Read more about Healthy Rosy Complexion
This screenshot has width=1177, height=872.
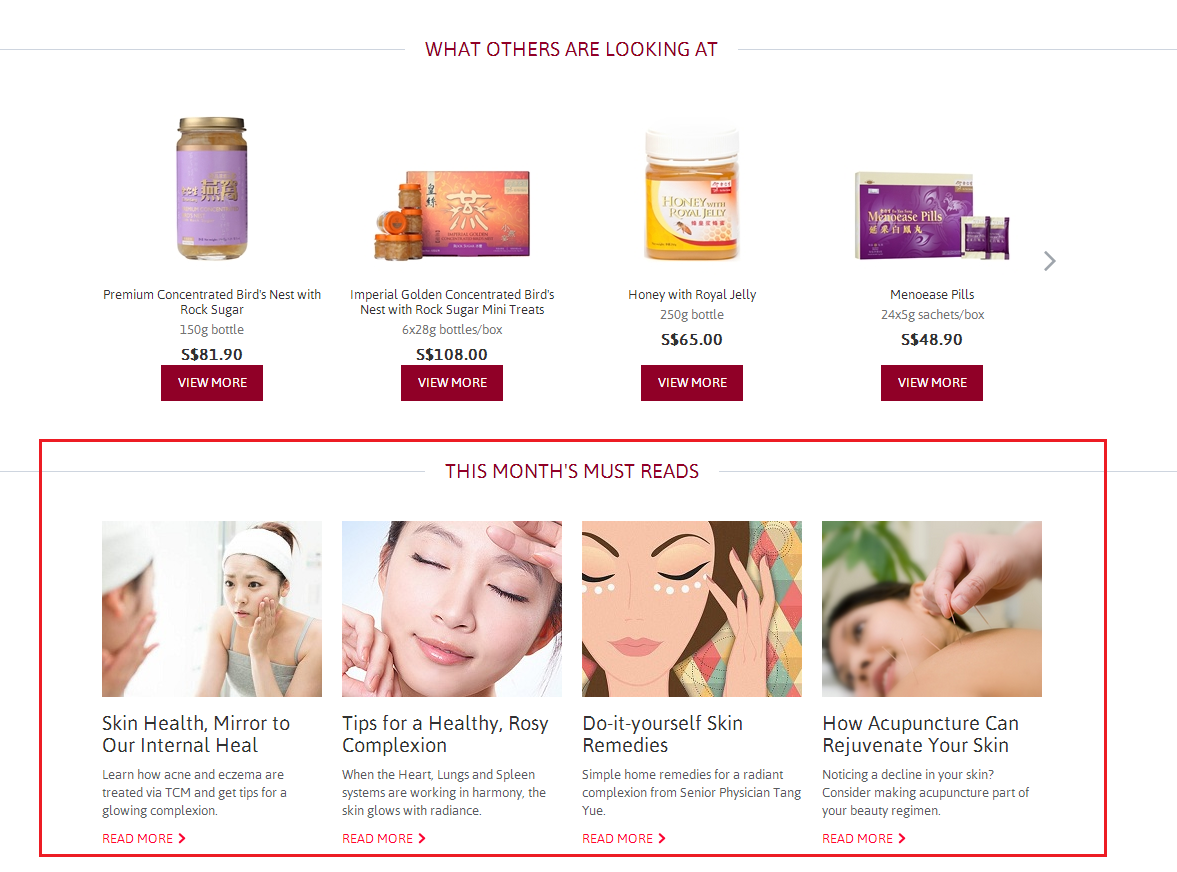point(384,838)
